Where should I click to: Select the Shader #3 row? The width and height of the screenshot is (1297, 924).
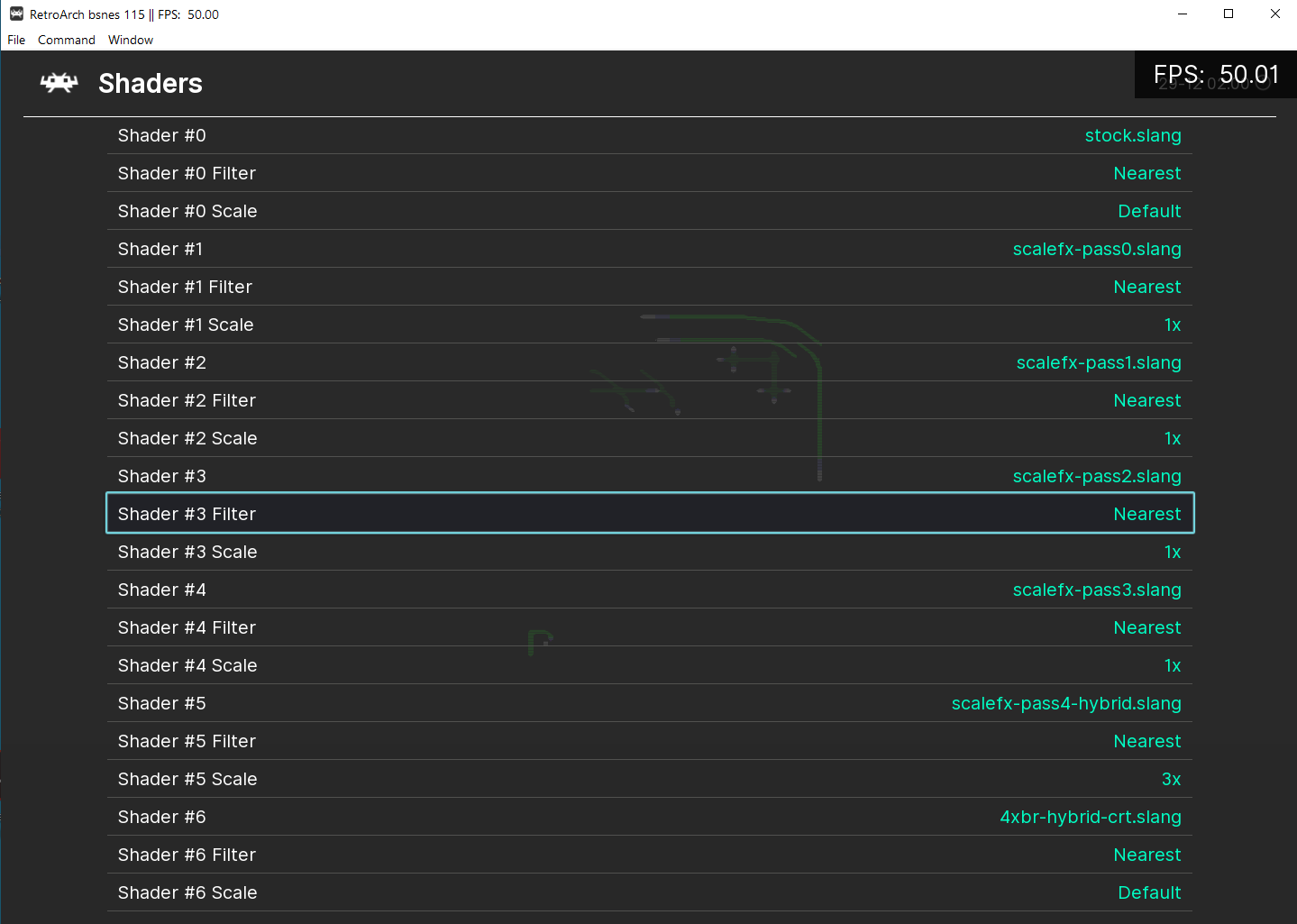(x=649, y=476)
